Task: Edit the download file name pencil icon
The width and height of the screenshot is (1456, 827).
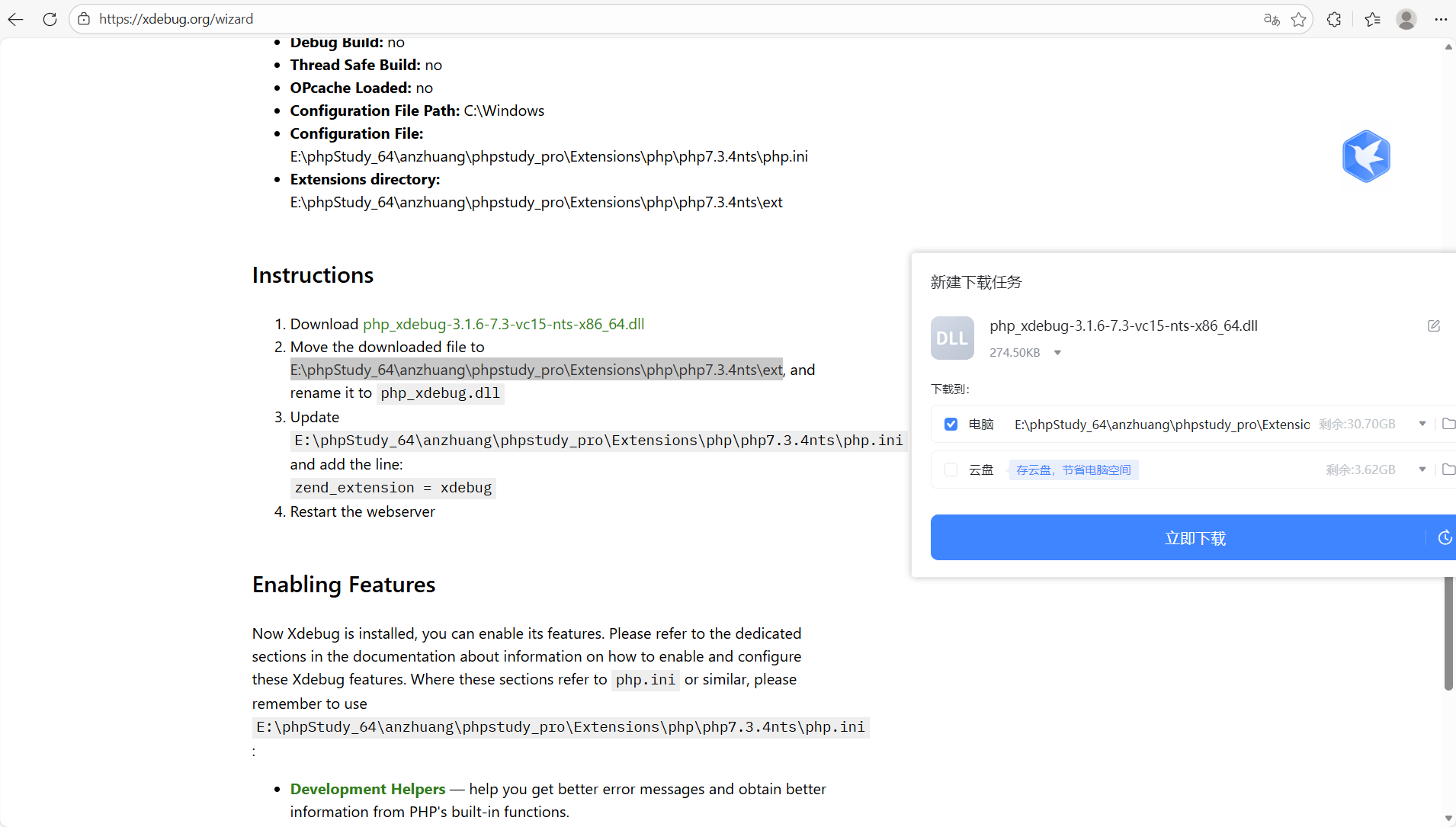Action: click(1434, 325)
